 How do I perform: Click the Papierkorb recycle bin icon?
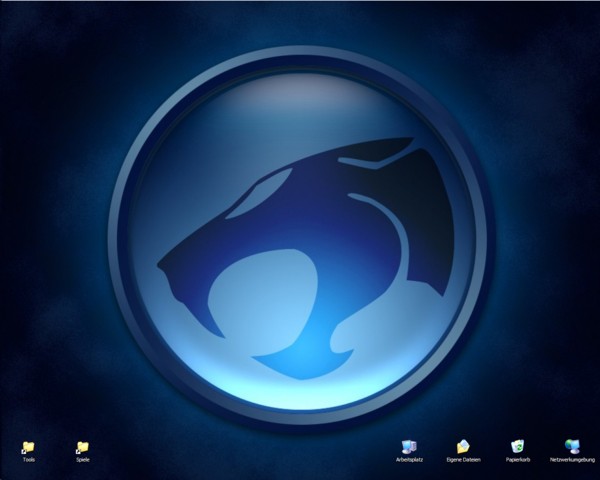[x=517, y=446]
